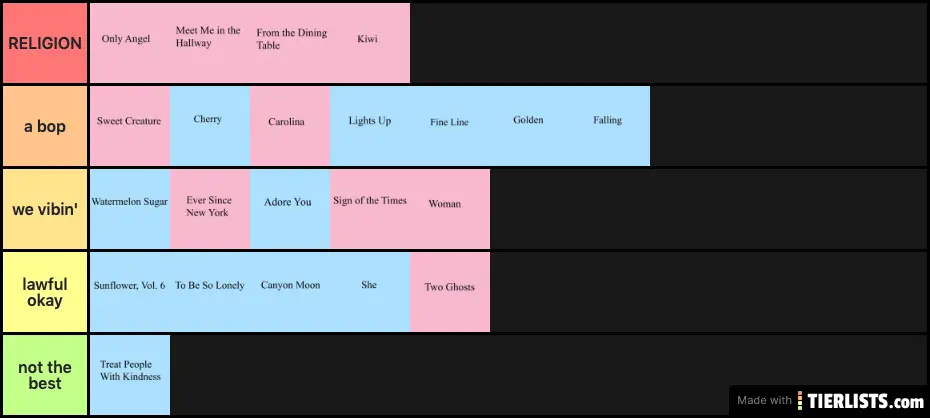Click Treat People With Kindness tile
This screenshot has height=418, width=930.
(x=130, y=374)
